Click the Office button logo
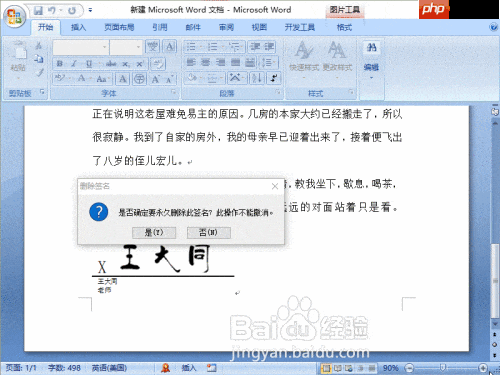Viewport: 500px width, 375px height. point(14,16)
